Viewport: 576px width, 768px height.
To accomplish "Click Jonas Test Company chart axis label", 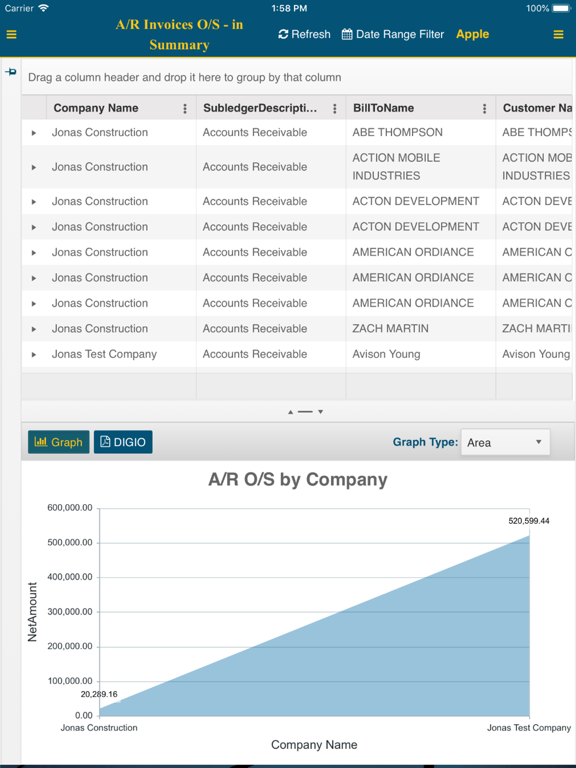I will pyautogui.click(x=529, y=728).
